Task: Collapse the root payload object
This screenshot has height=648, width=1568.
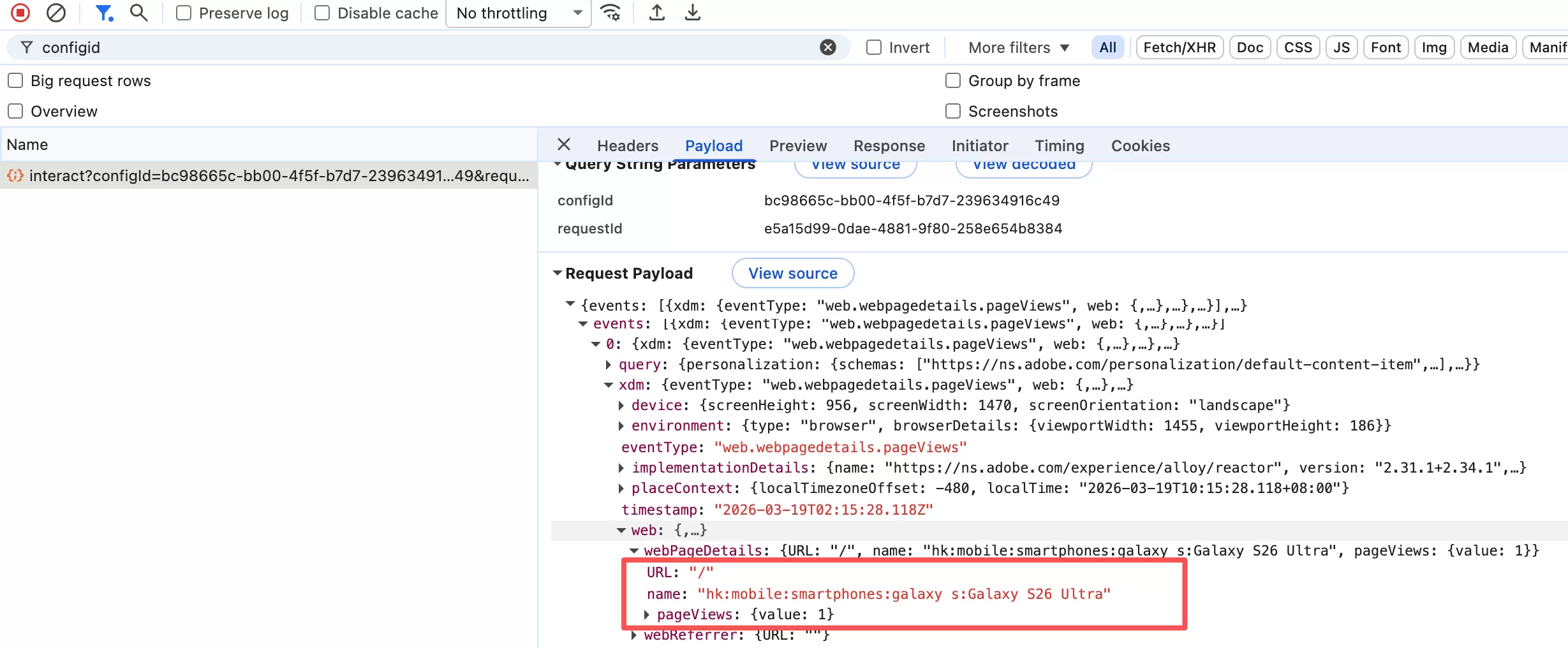Action: 570,304
